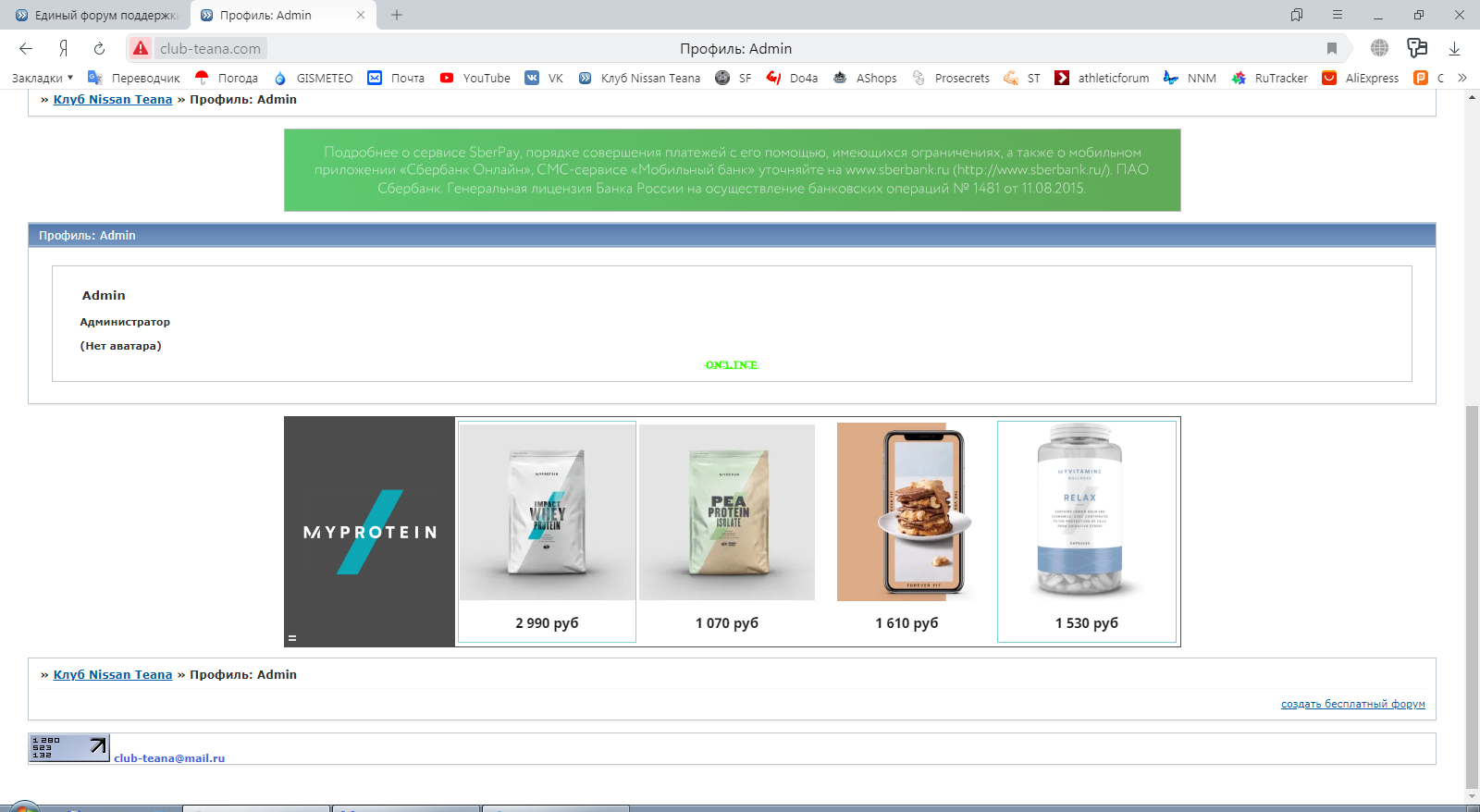1480x812 pixels.
Task: Open the AliExpress bookmark
Action: [1361, 78]
